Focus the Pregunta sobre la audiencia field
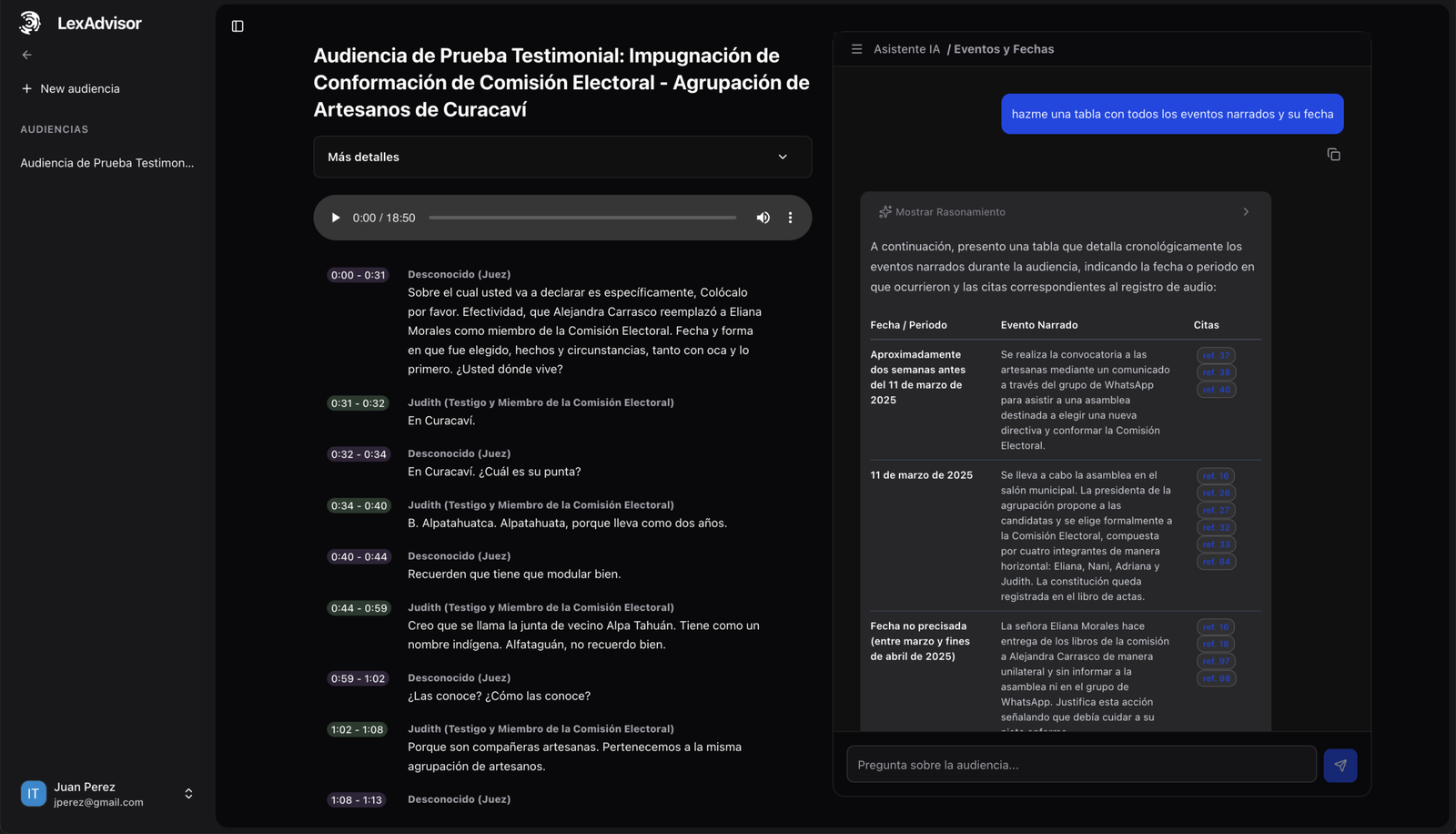This screenshot has width=1456, height=834. coord(1081,765)
